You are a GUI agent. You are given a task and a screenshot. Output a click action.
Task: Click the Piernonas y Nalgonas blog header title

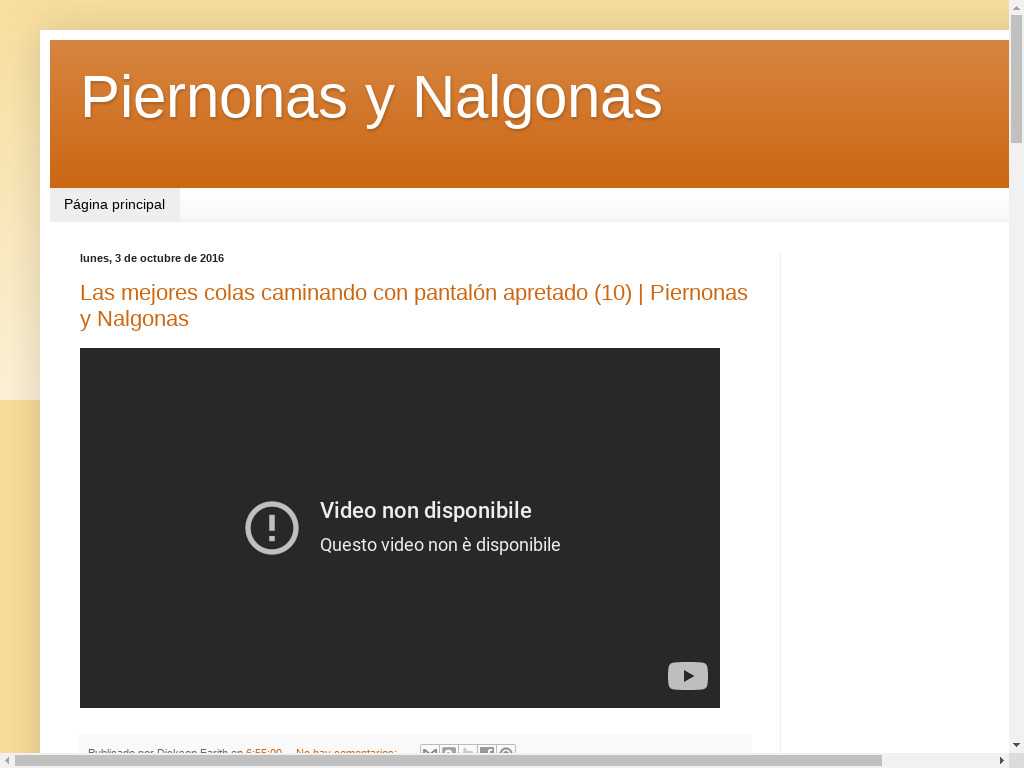click(371, 97)
